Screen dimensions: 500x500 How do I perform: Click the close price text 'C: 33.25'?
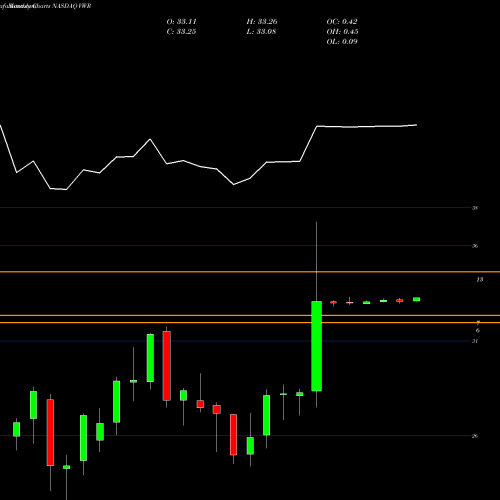tap(182, 32)
